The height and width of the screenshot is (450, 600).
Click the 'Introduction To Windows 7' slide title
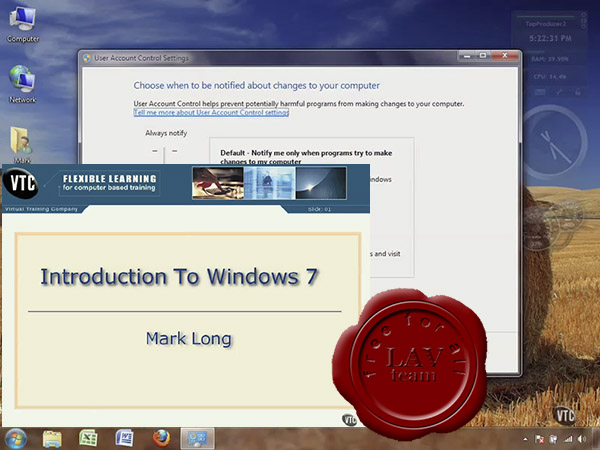(179, 276)
